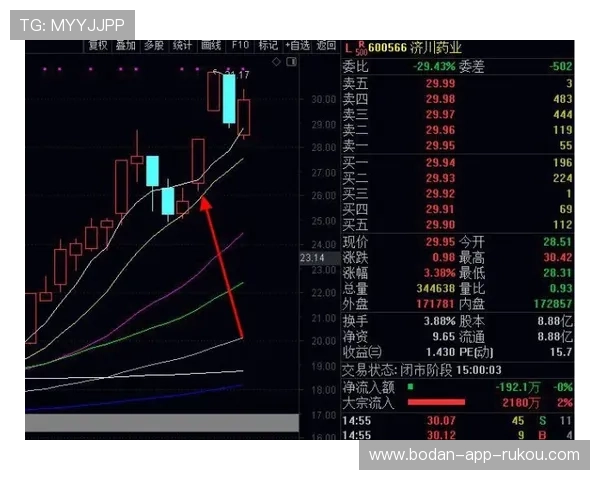This screenshot has width=600, height=480.
Task: Click the 内盘 value 172857
Action: click(553, 304)
